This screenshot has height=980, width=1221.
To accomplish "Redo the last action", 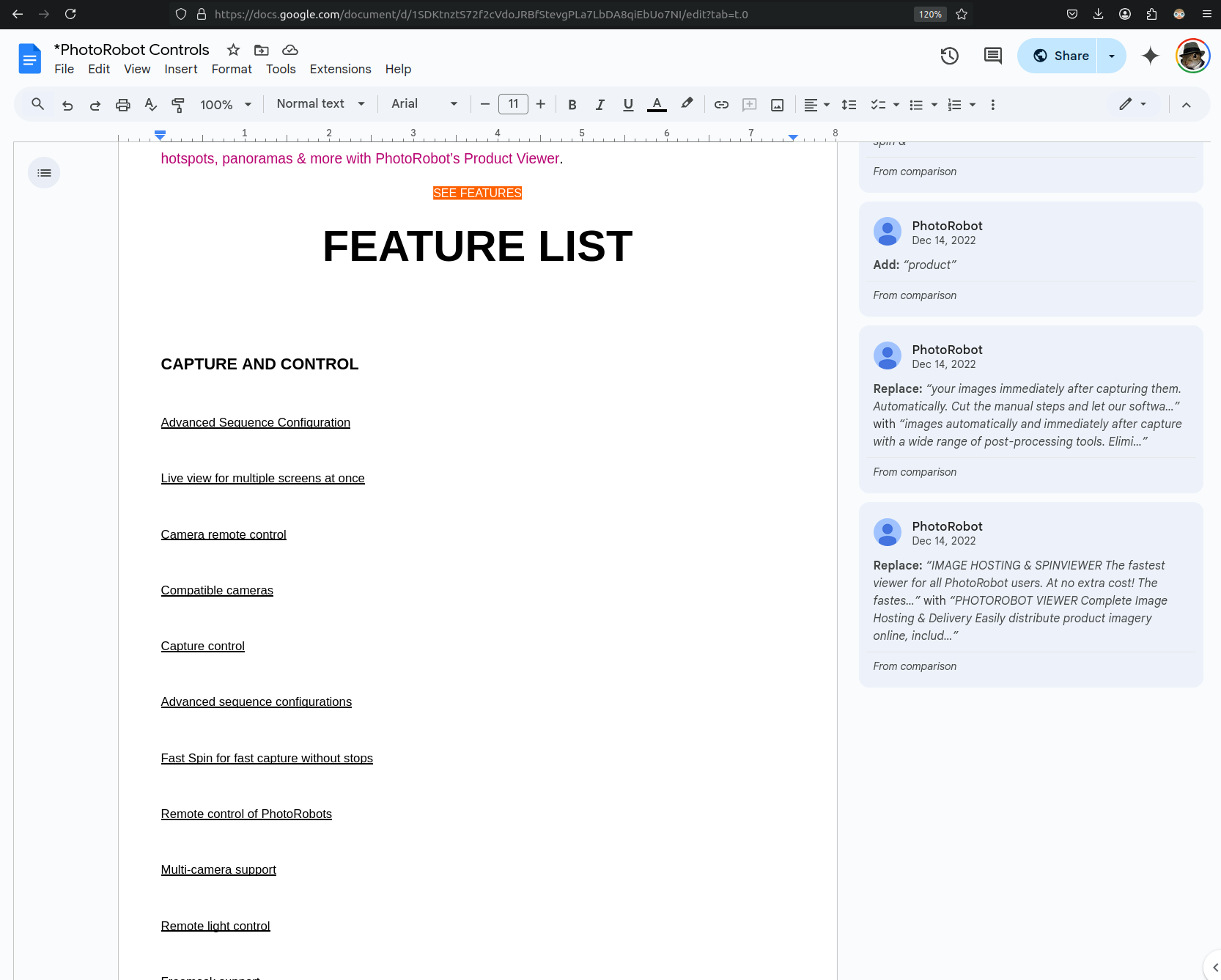I will click(x=95, y=105).
